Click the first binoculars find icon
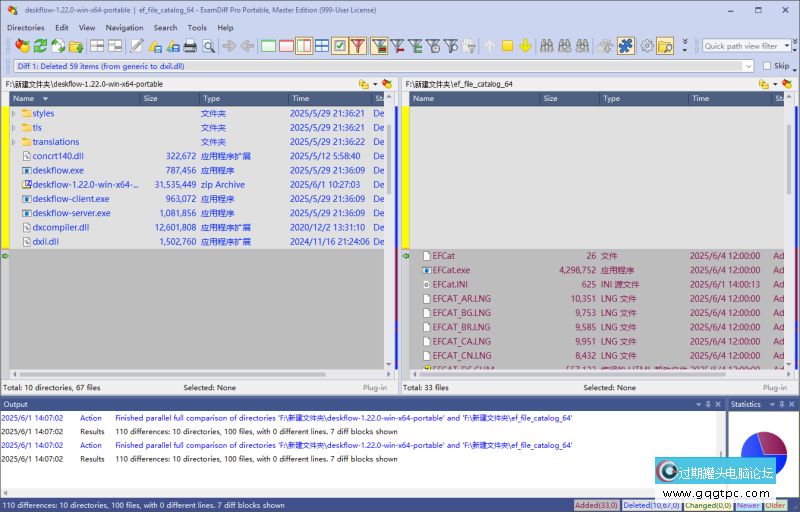Image resolution: width=800 pixels, height=512 pixels. 546,46
